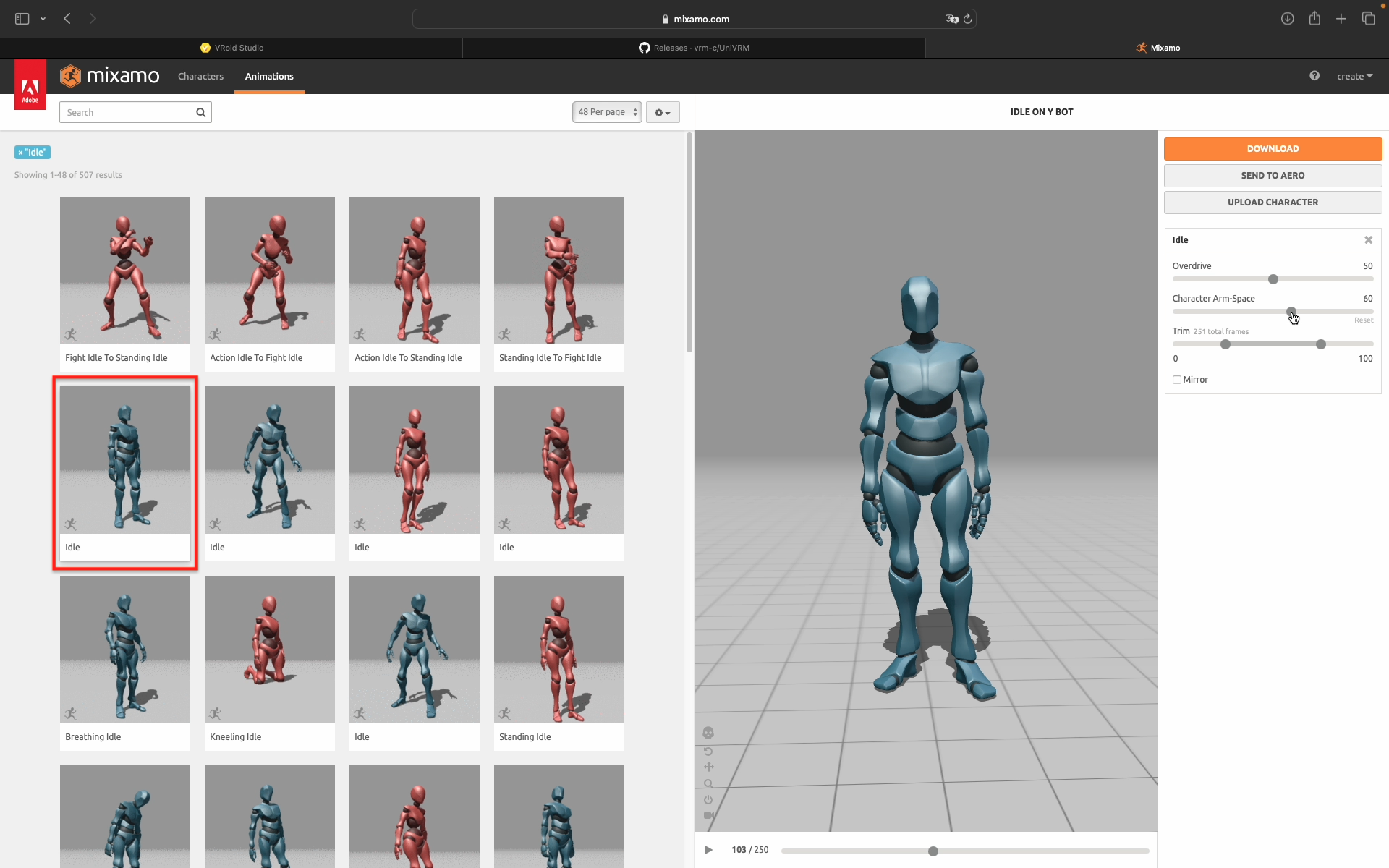The height and width of the screenshot is (868, 1389).
Task: Click the animation icon on Standing Idle To Fight Idle thumbnail
Action: click(504, 335)
